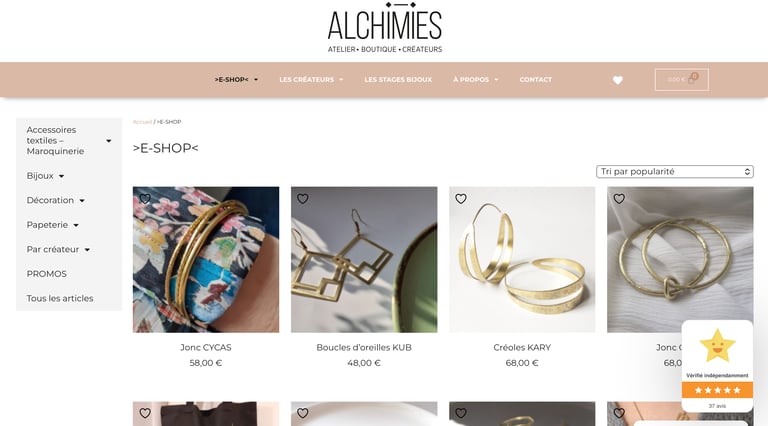This screenshot has height=426, width=768.
Task: Open the wishlist heart icon in navigation bar
Action: (618, 80)
